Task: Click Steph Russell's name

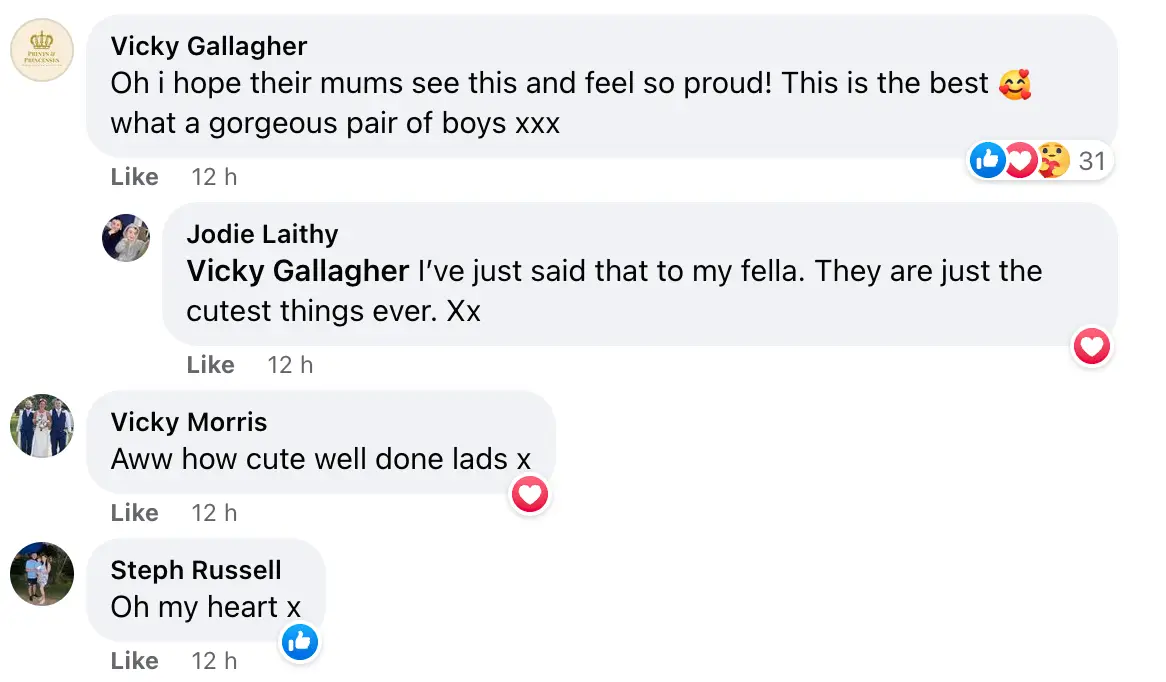Action: [x=196, y=570]
